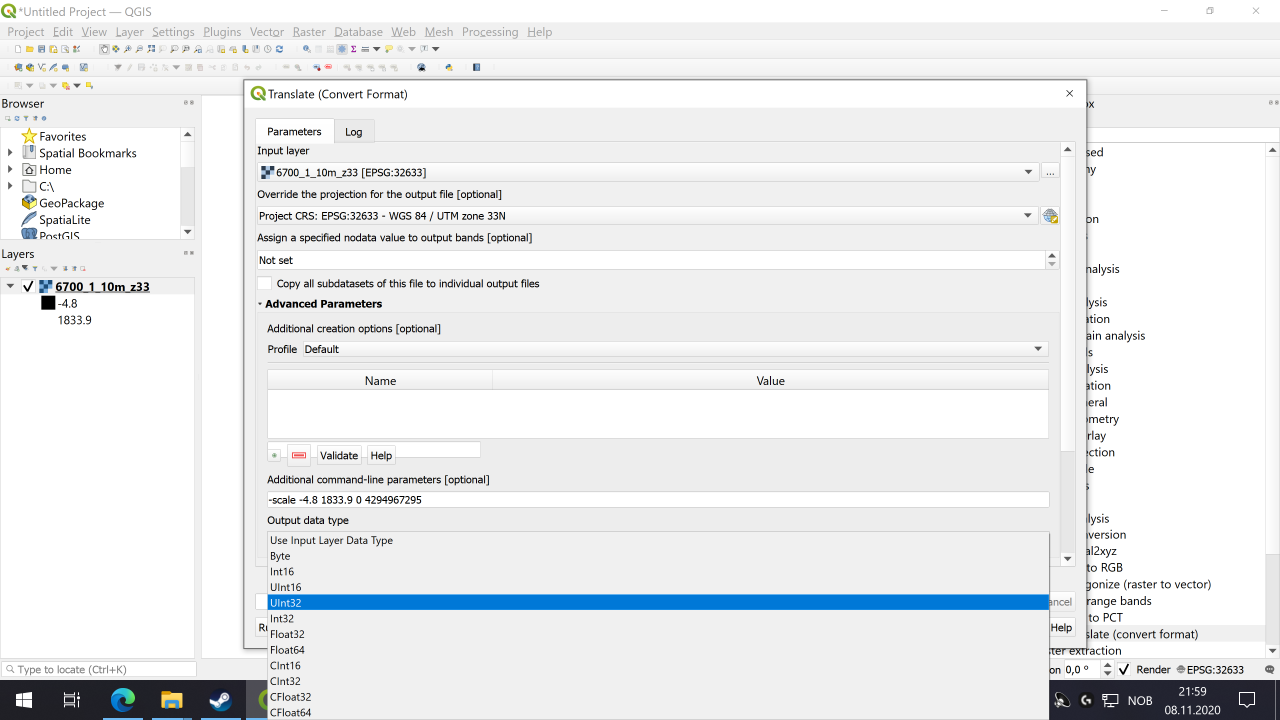Image resolution: width=1280 pixels, height=720 pixels.
Task: Open the notification center icon
Action: coord(1246,700)
